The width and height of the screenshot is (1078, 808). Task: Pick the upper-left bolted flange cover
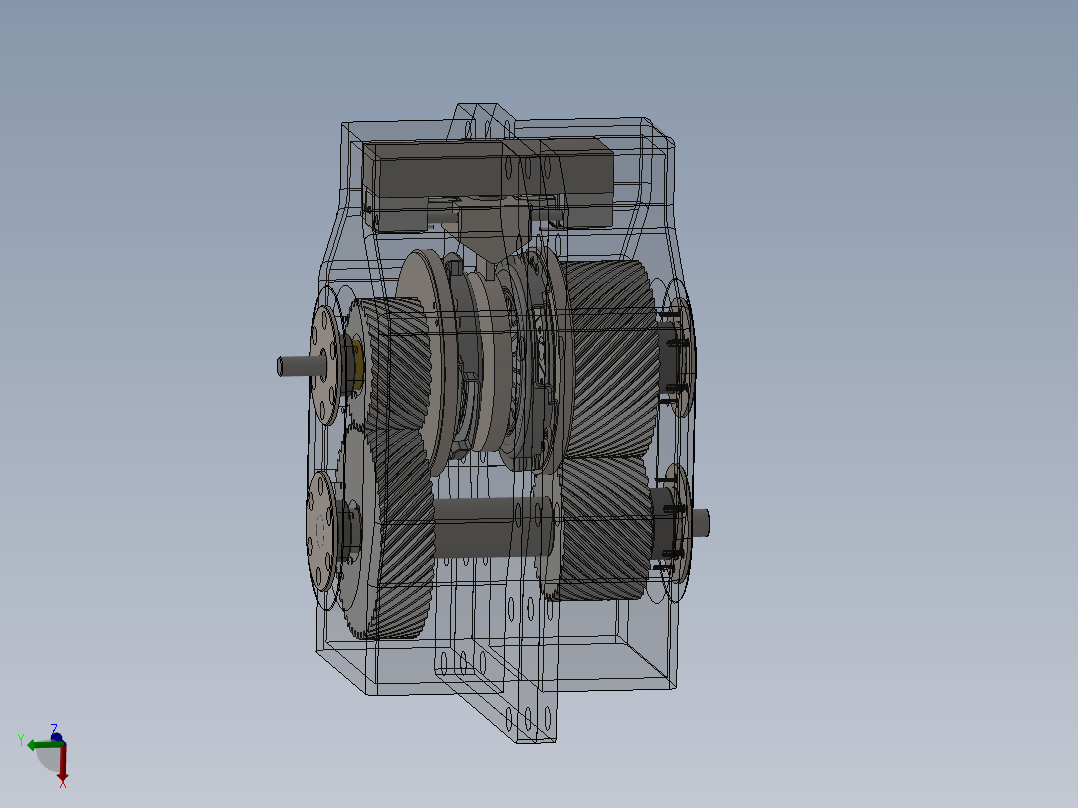324,365
